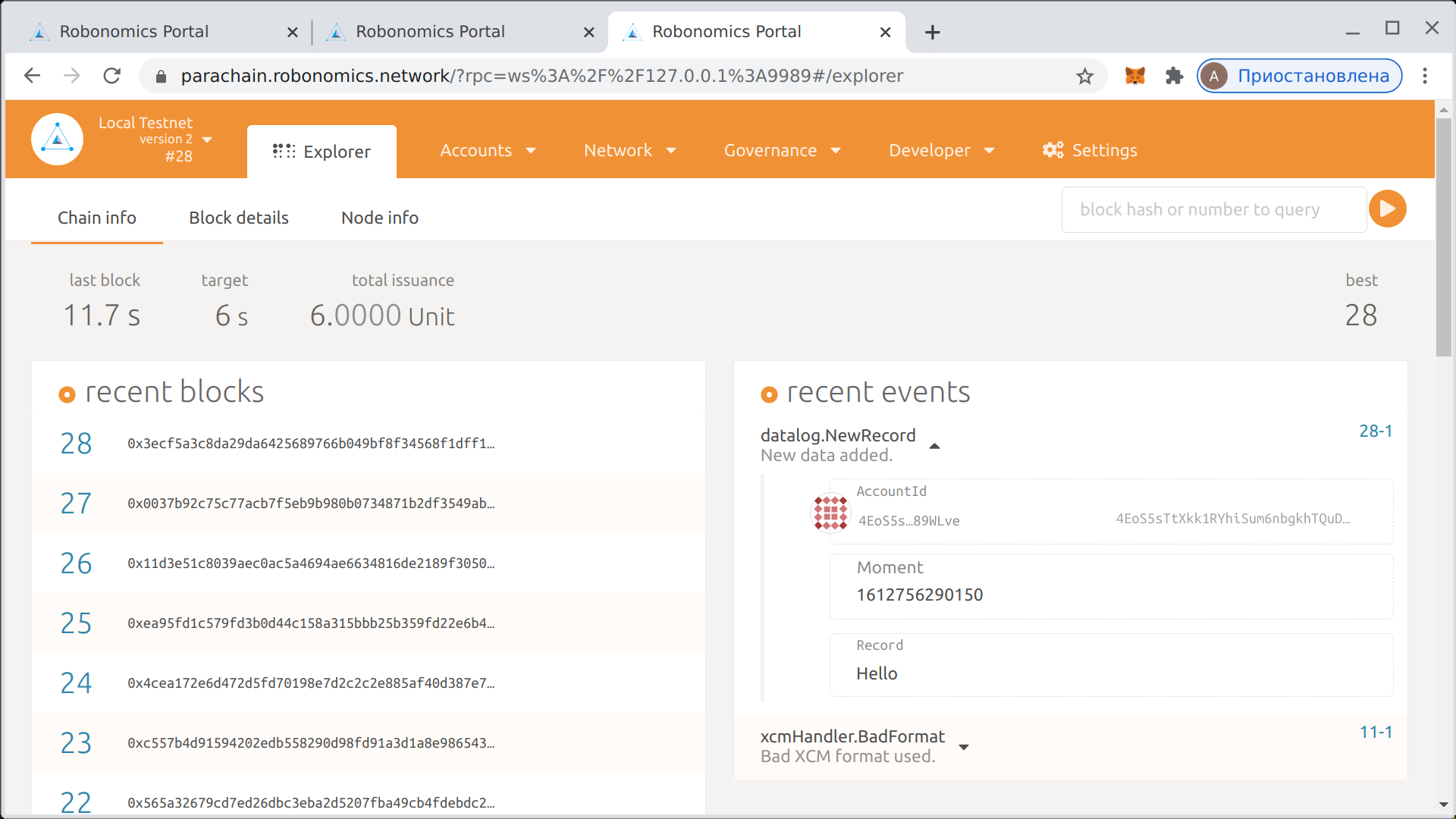Viewport: 1456px width, 819px height.
Task: Click the Explorer grid icon
Action: (284, 152)
